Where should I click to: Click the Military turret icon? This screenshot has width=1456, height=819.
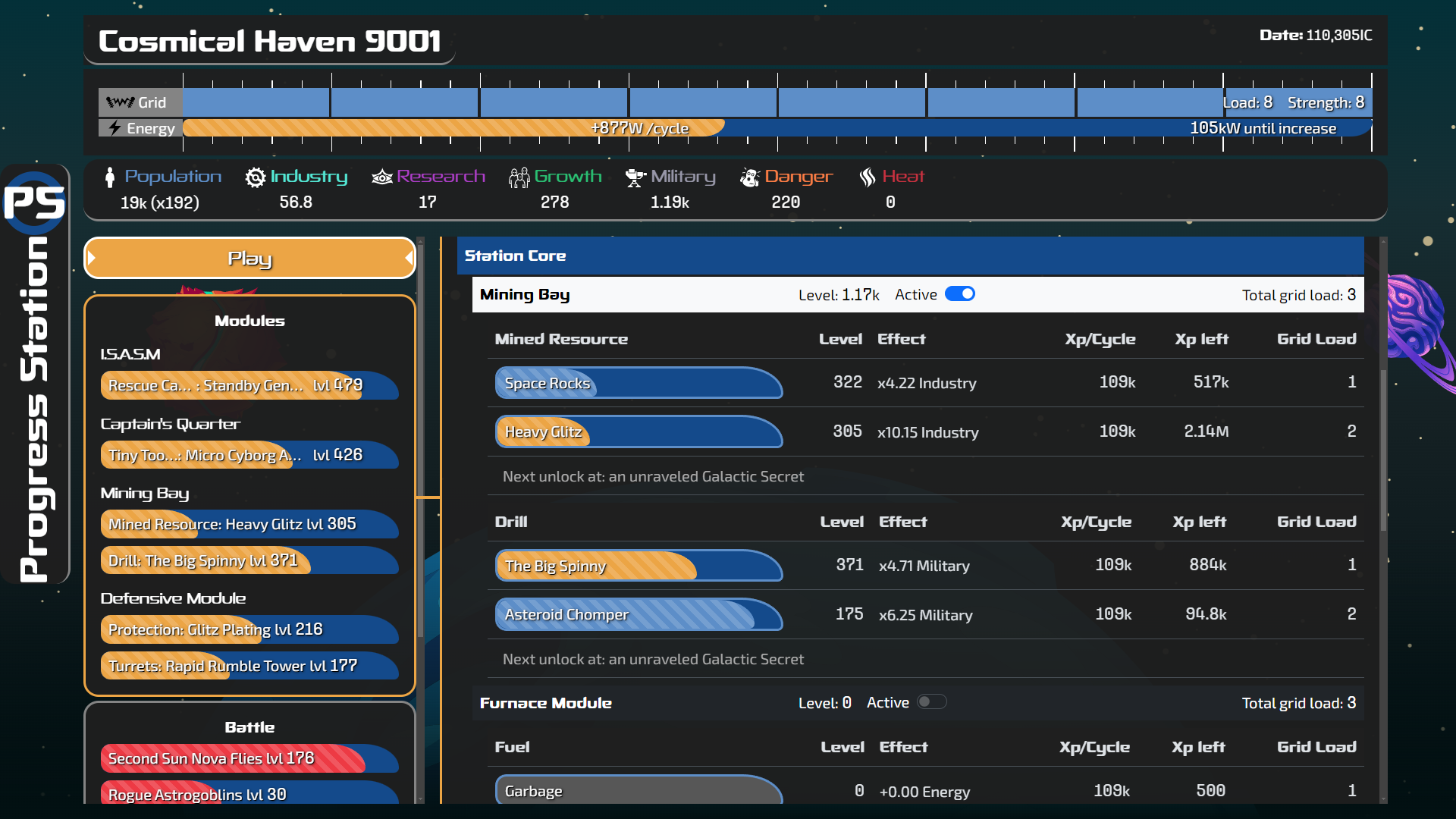click(635, 177)
